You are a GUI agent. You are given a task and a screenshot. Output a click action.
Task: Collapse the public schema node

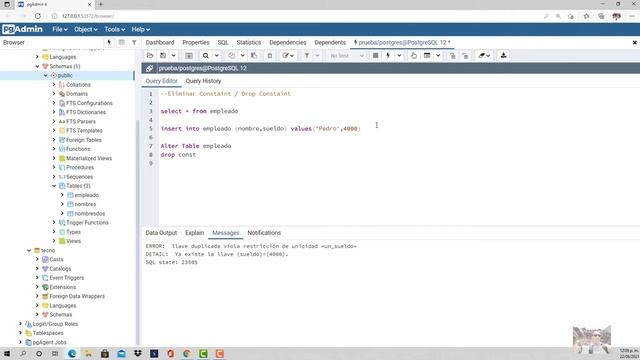tap(46, 76)
